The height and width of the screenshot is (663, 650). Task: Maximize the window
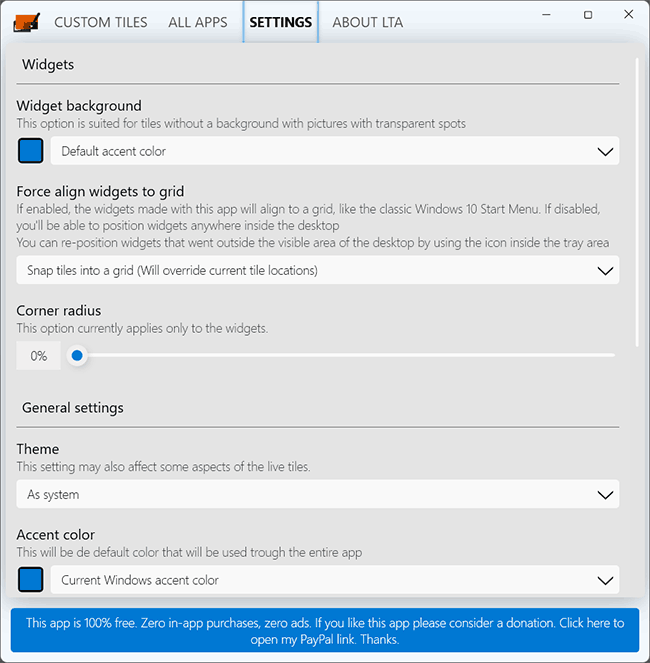[x=588, y=15]
